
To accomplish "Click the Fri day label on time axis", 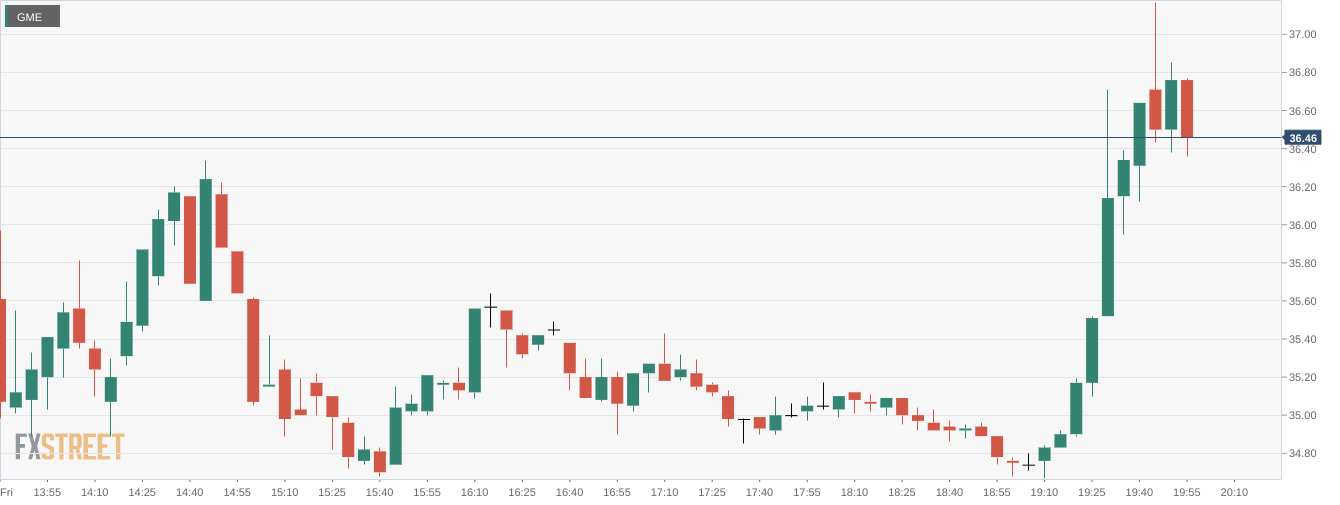I will 7,492.
